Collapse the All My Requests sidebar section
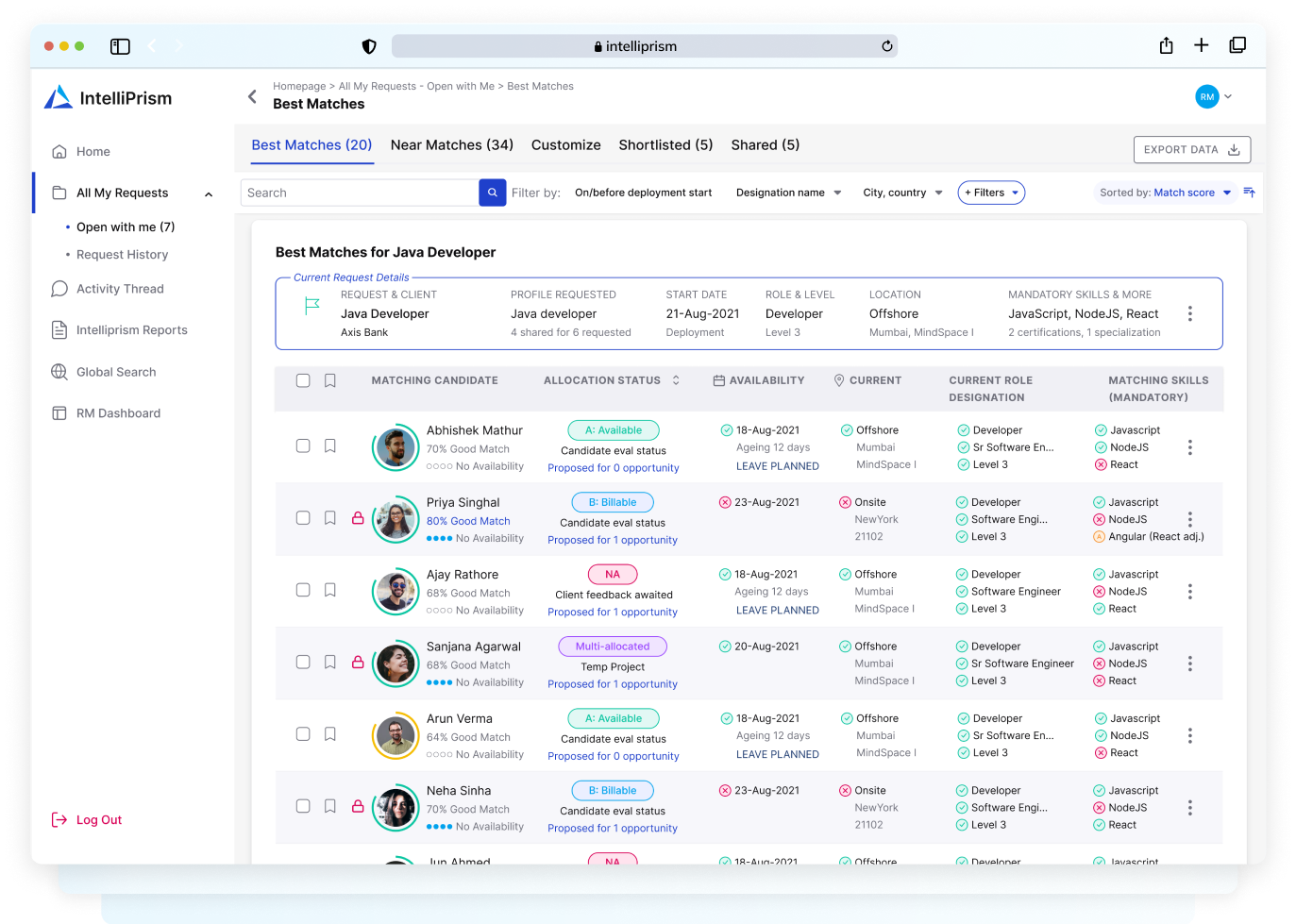Image resolution: width=1296 pixels, height=924 pixels. 209,193
